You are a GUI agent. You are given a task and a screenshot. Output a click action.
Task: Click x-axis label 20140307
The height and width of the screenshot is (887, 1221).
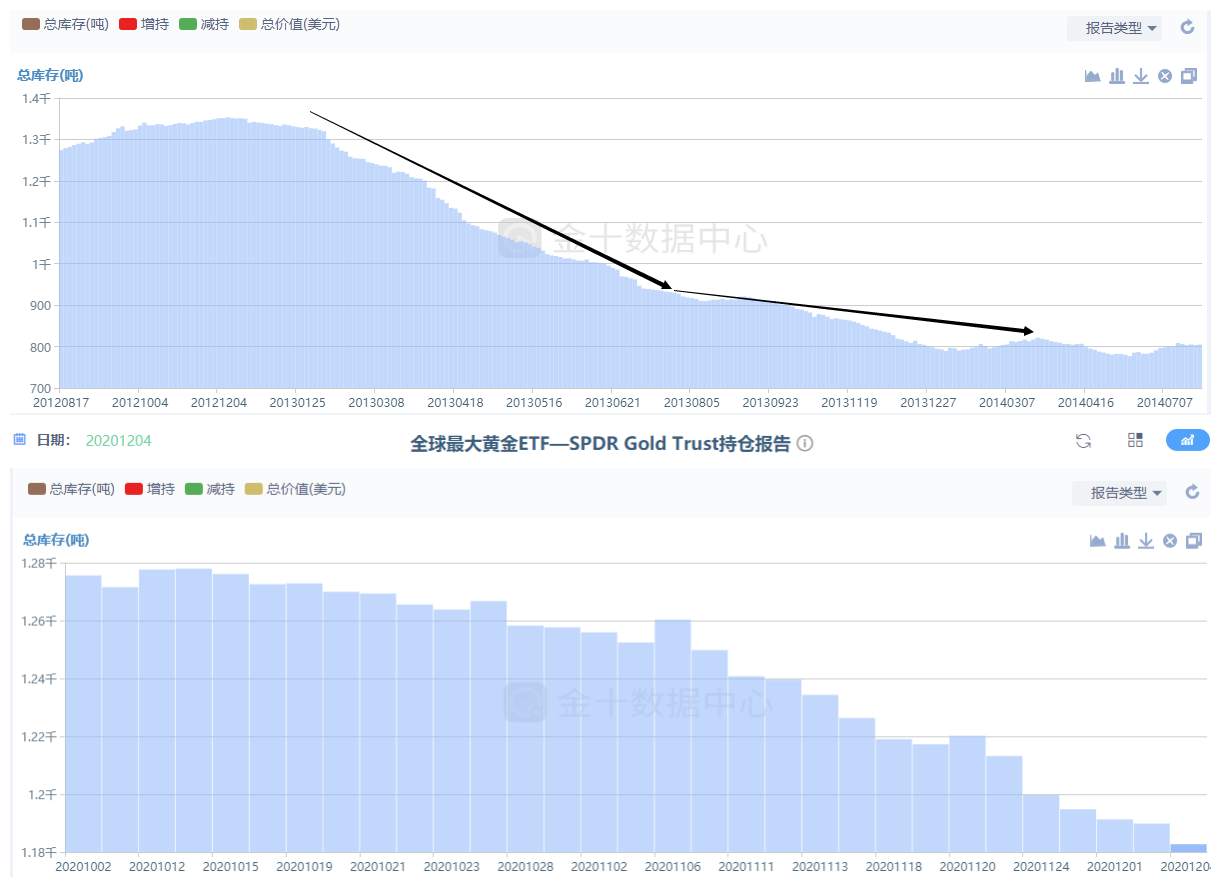[x=1006, y=402]
